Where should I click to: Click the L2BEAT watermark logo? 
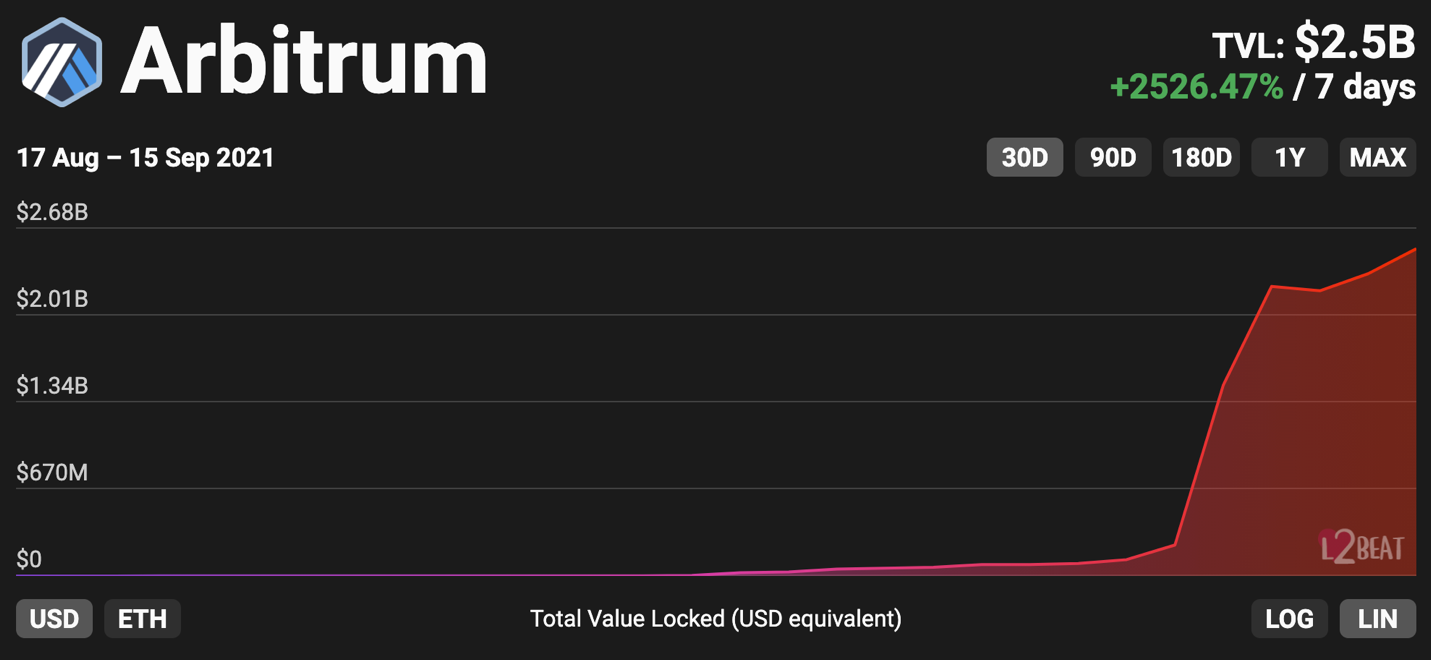point(1361,547)
